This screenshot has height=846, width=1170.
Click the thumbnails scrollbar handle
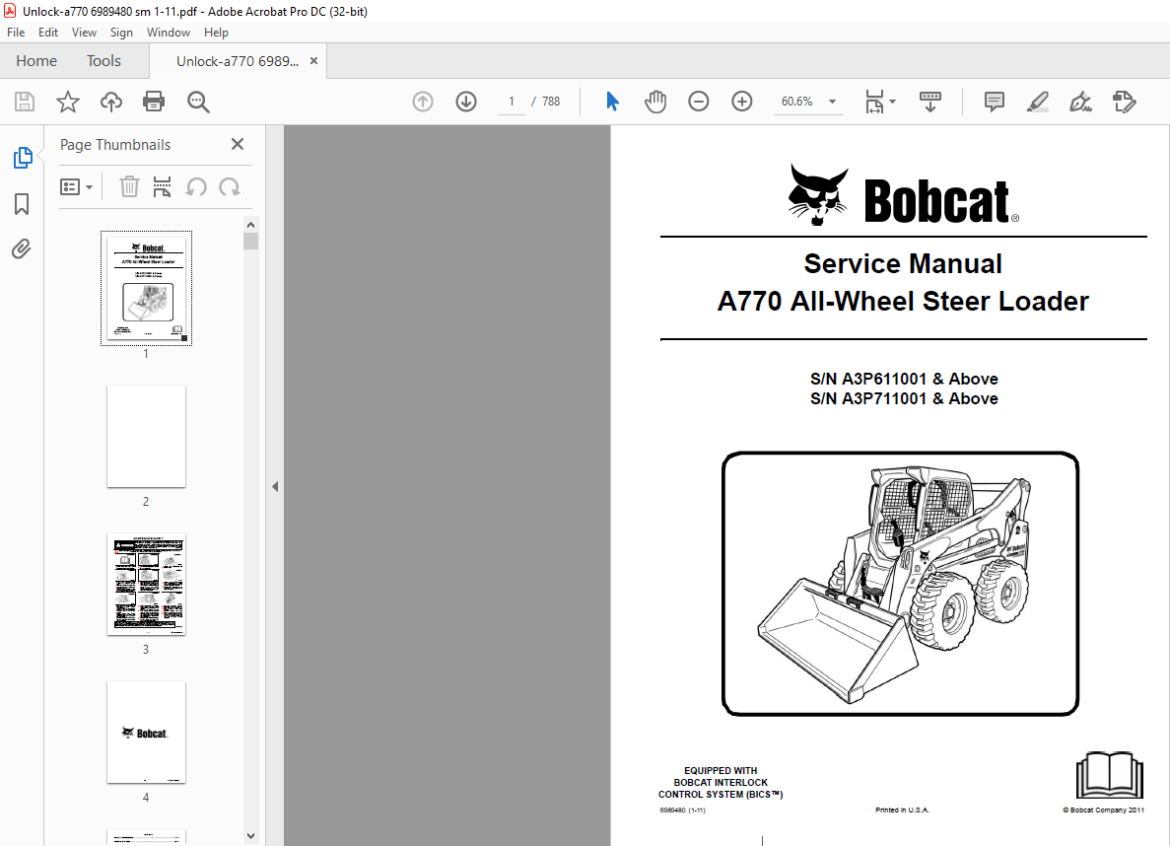[x=251, y=241]
